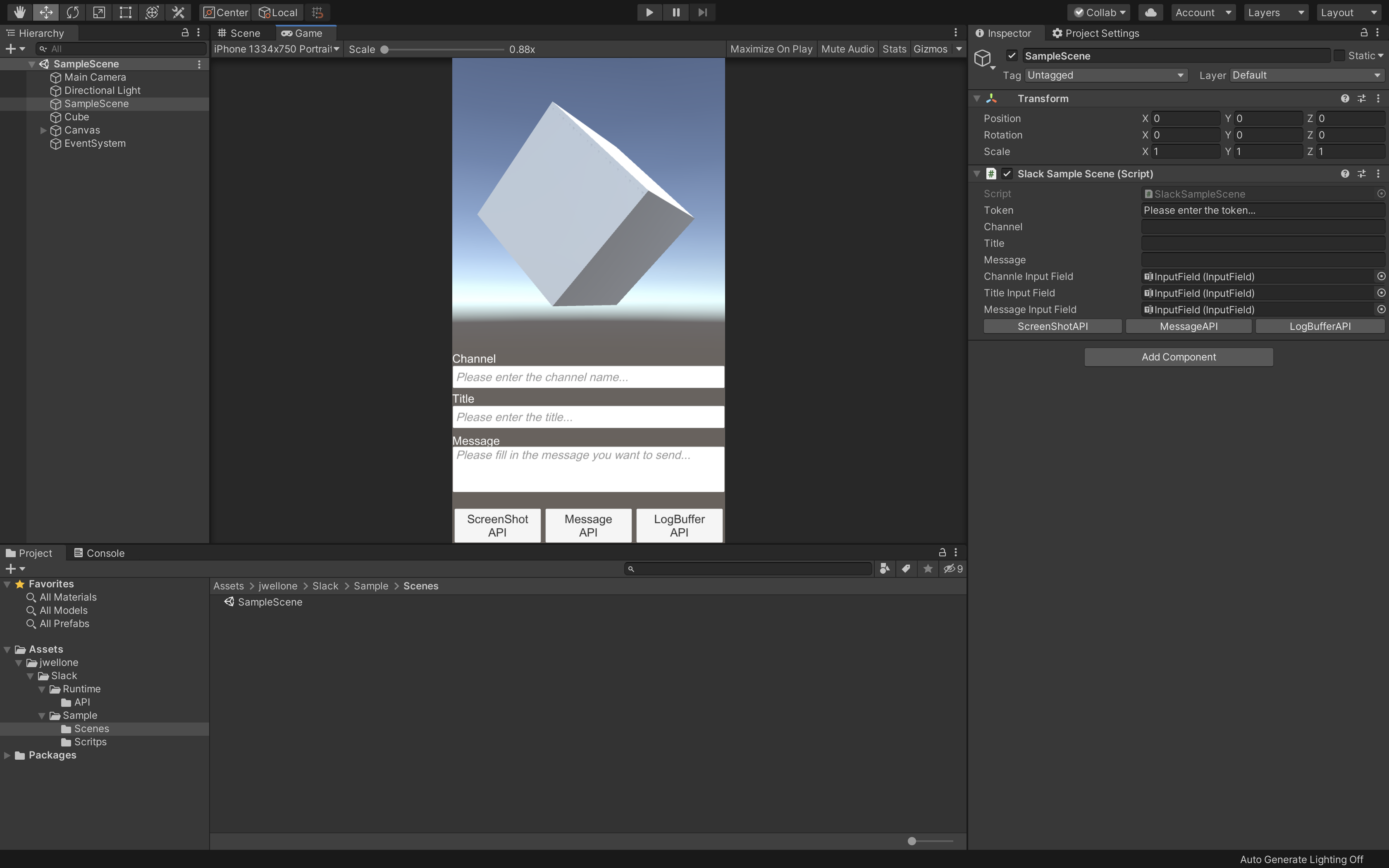Collapse the Transform component
Viewport: 1389px width, 868px height.
click(x=976, y=98)
